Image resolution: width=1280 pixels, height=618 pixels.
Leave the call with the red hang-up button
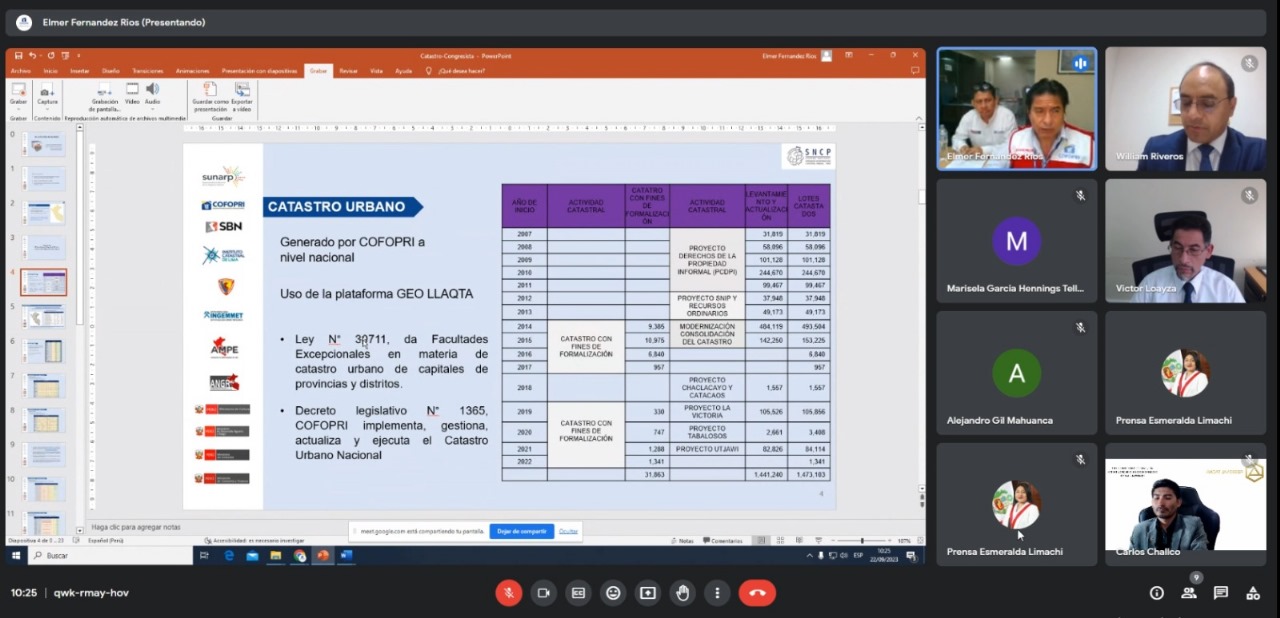(x=757, y=593)
